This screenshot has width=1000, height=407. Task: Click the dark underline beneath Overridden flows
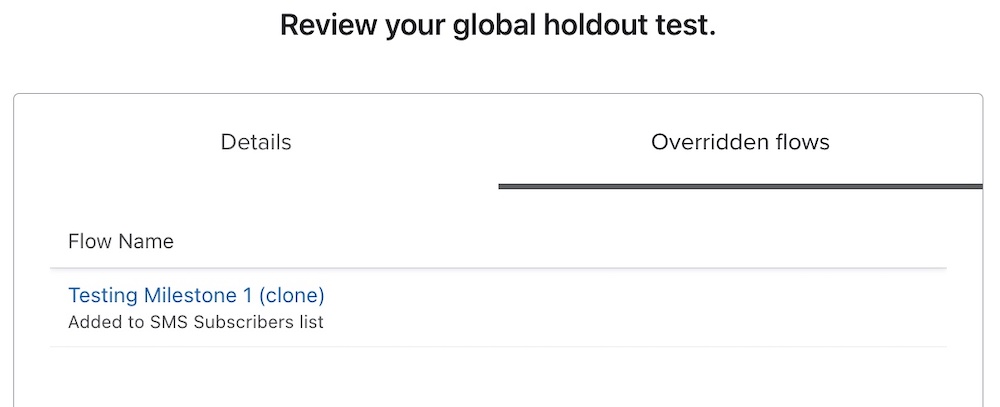tap(740, 186)
